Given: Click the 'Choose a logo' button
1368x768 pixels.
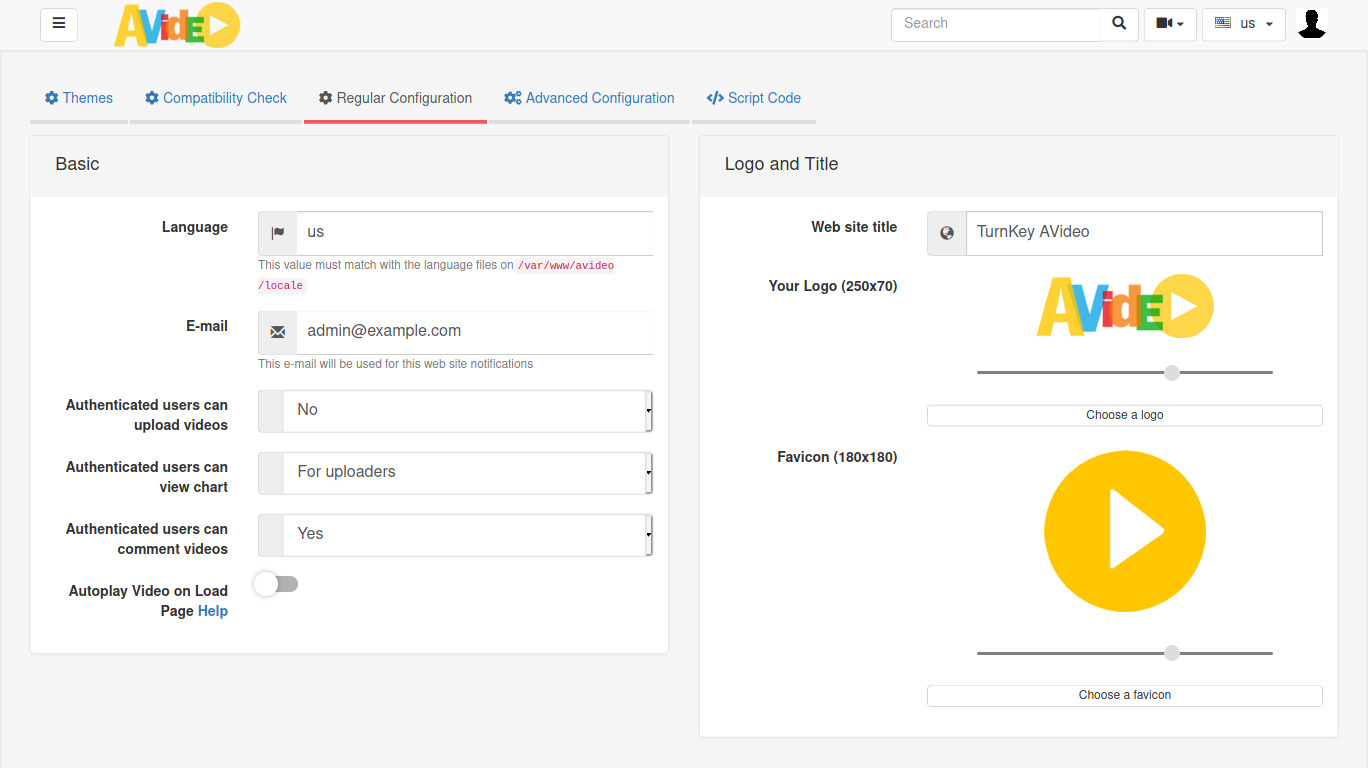Looking at the screenshot, I should click(x=1124, y=415).
